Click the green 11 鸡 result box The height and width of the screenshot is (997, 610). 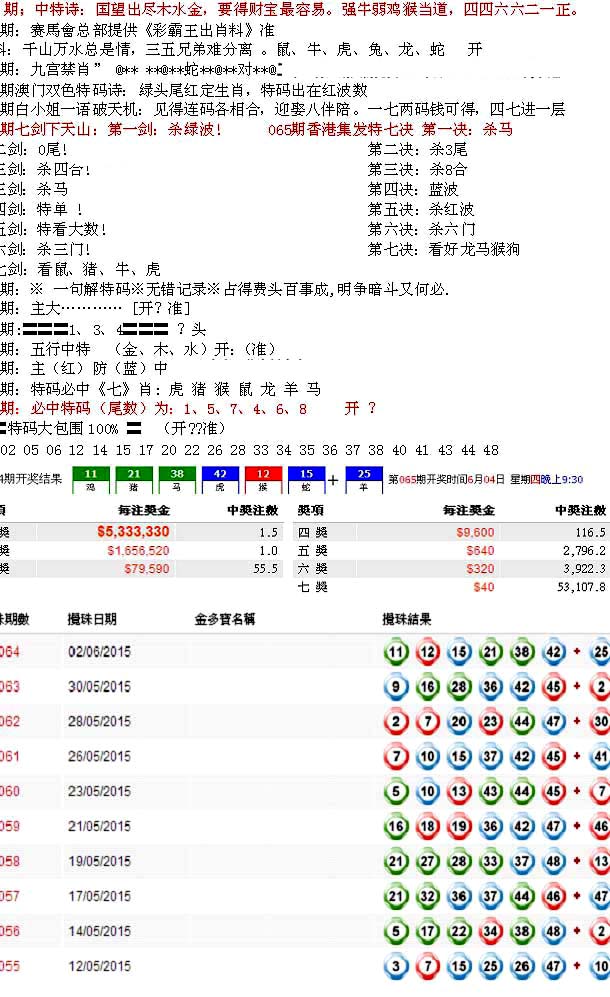coord(90,480)
